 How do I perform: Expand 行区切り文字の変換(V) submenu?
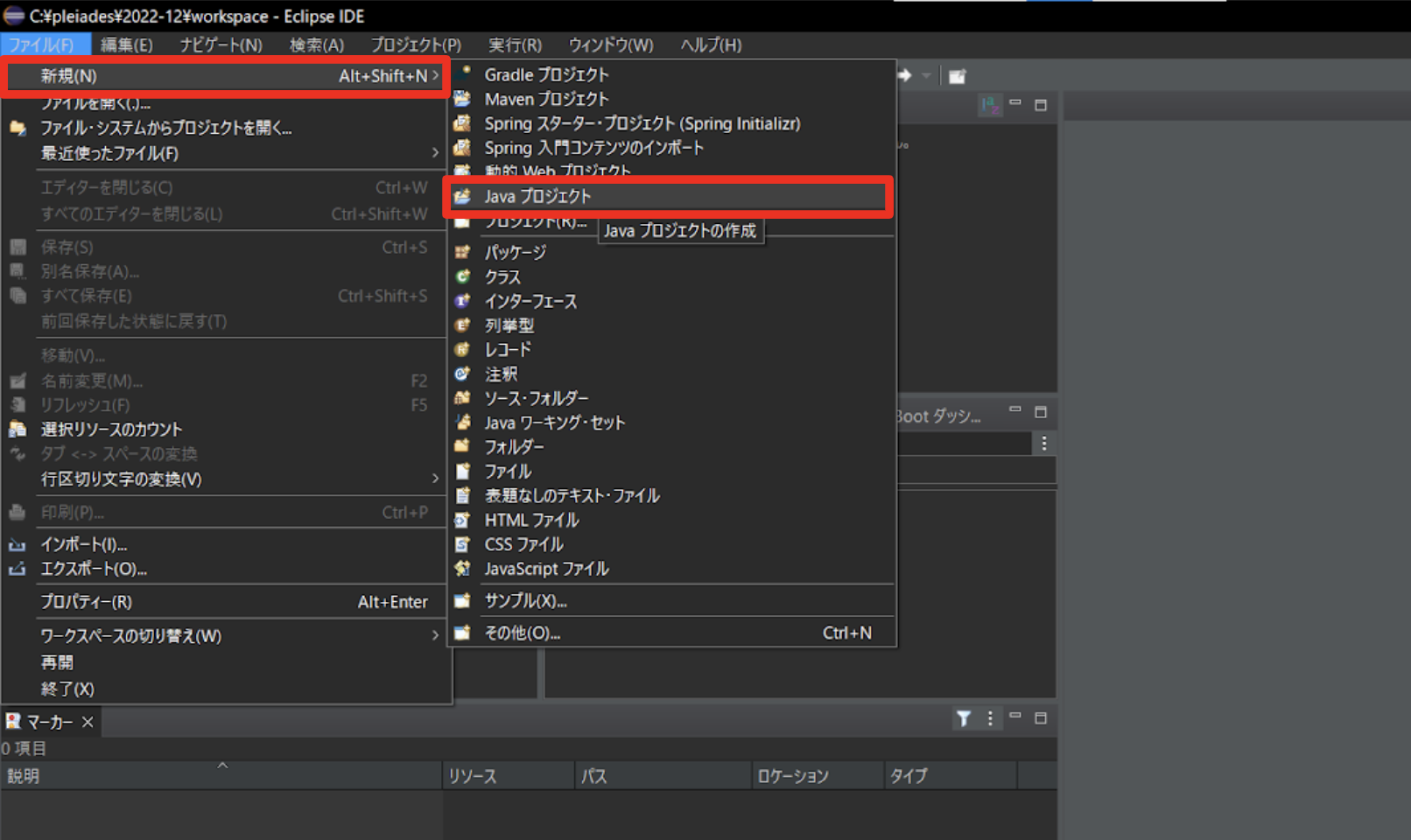pyautogui.click(x=226, y=479)
